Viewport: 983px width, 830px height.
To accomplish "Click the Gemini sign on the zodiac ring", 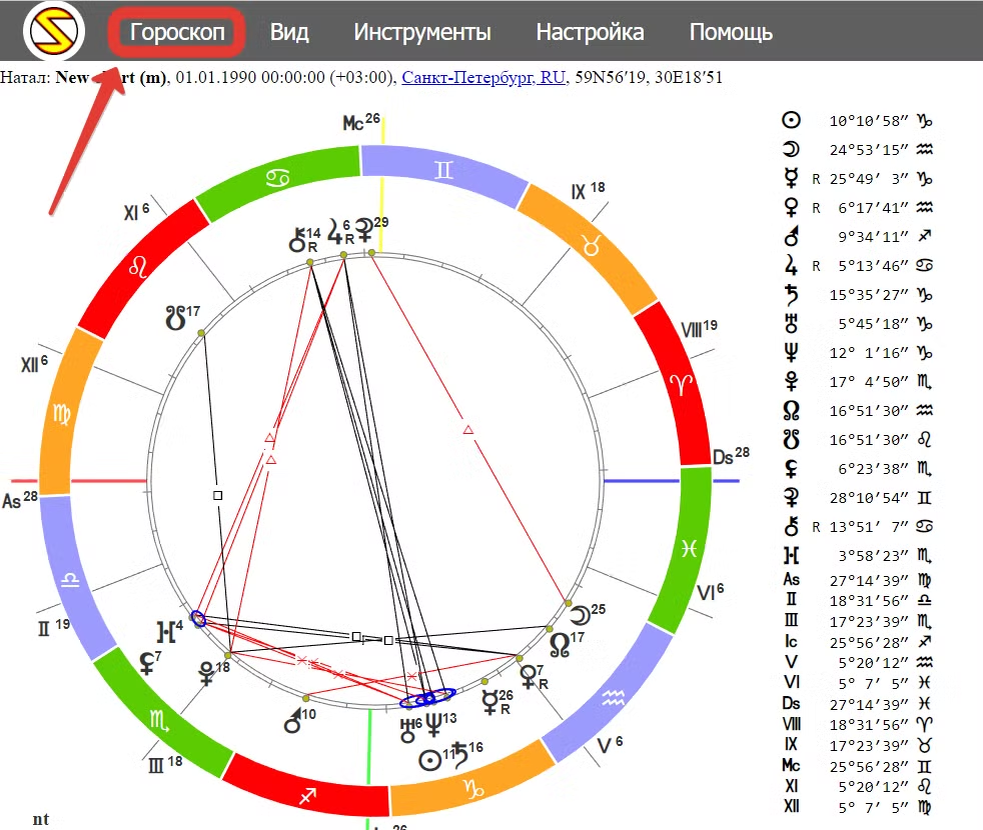I will [x=443, y=171].
